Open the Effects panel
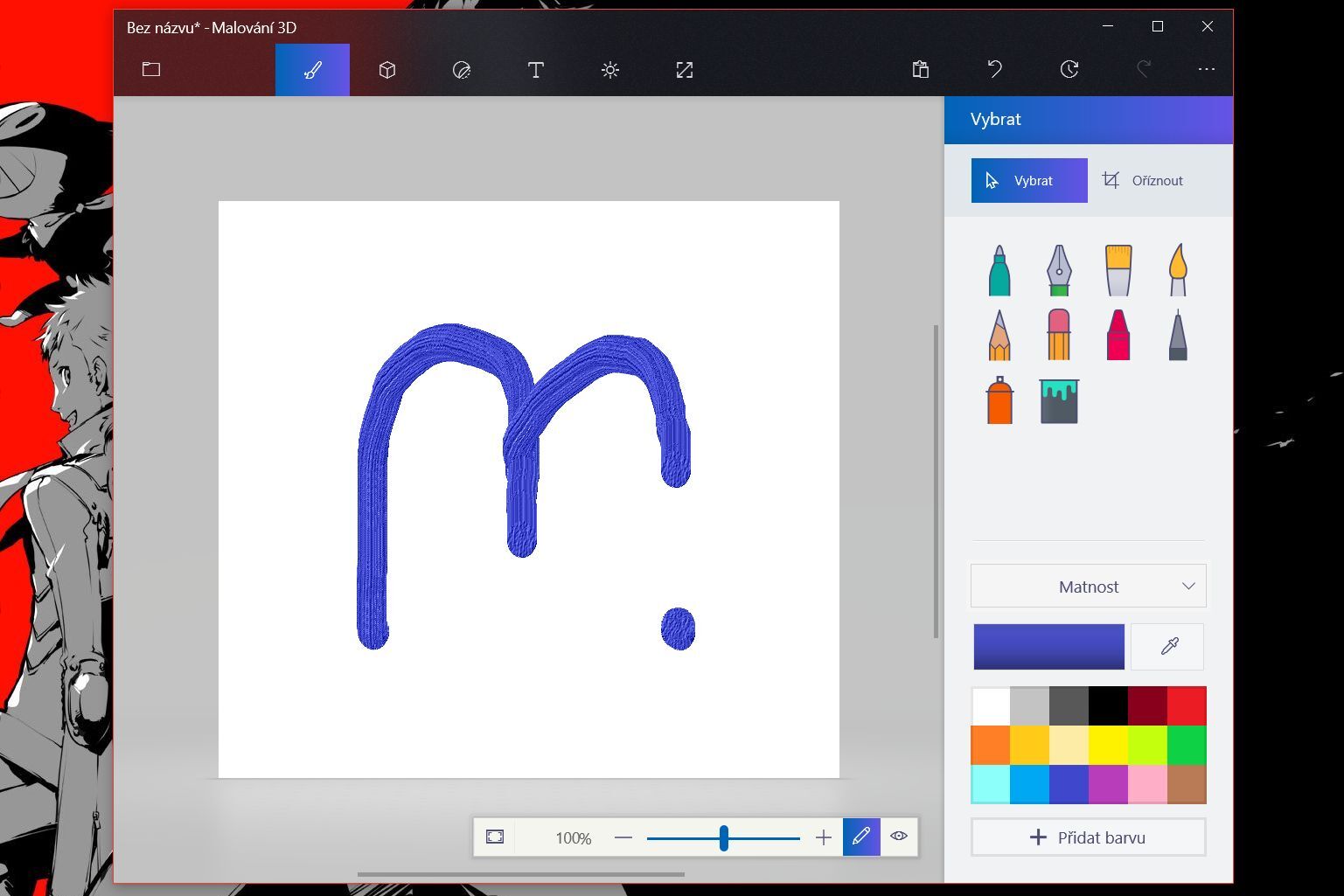The image size is (1344, 896). click(609, 70)
